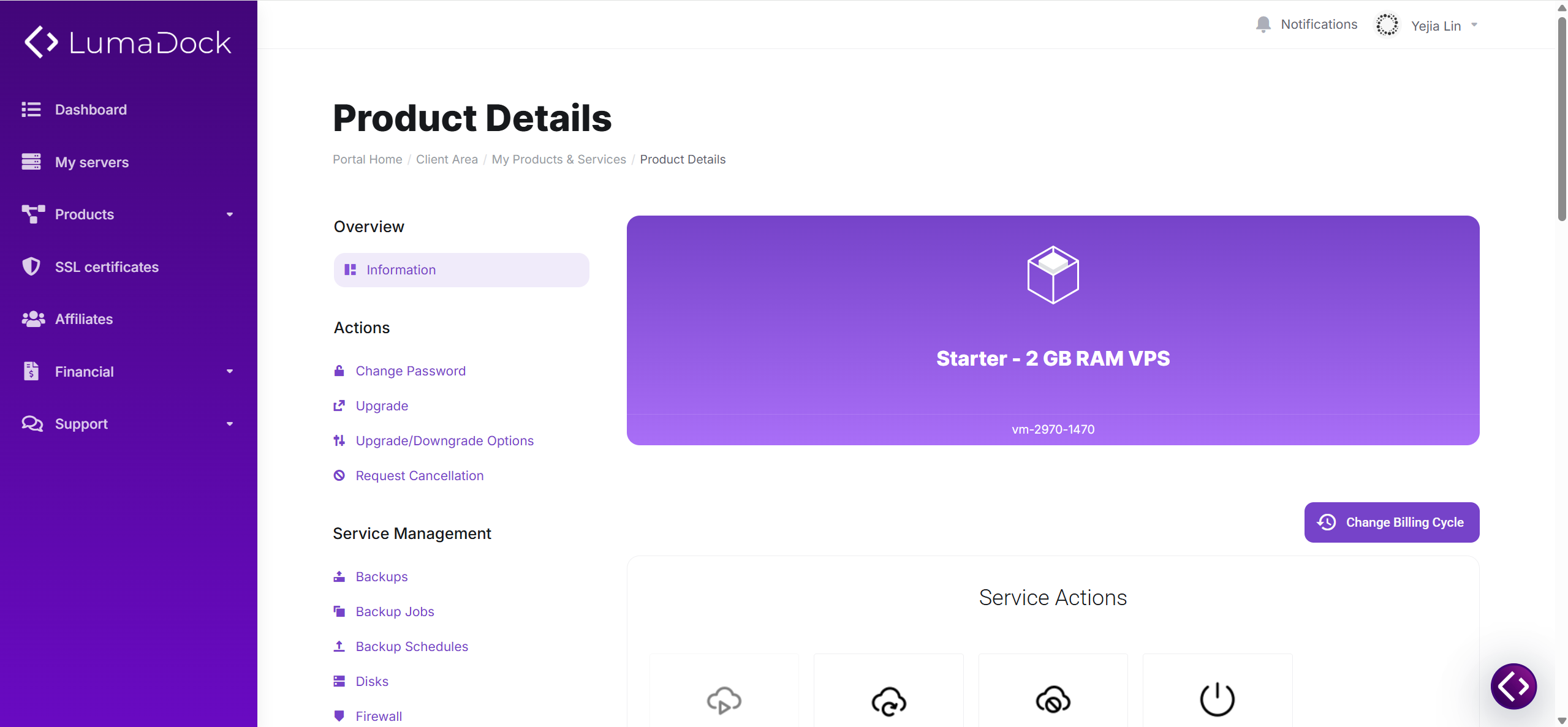Expand the Products sidebar menu

[128, 214]
